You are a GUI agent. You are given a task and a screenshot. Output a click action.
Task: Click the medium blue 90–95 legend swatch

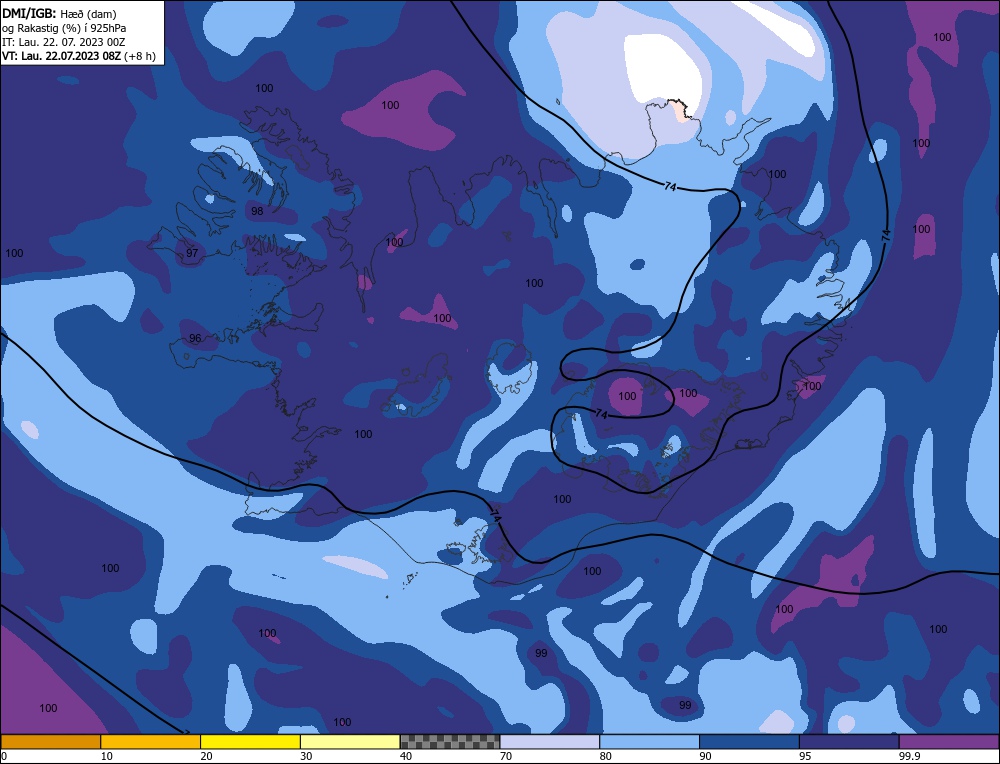[x=749, y=741]
